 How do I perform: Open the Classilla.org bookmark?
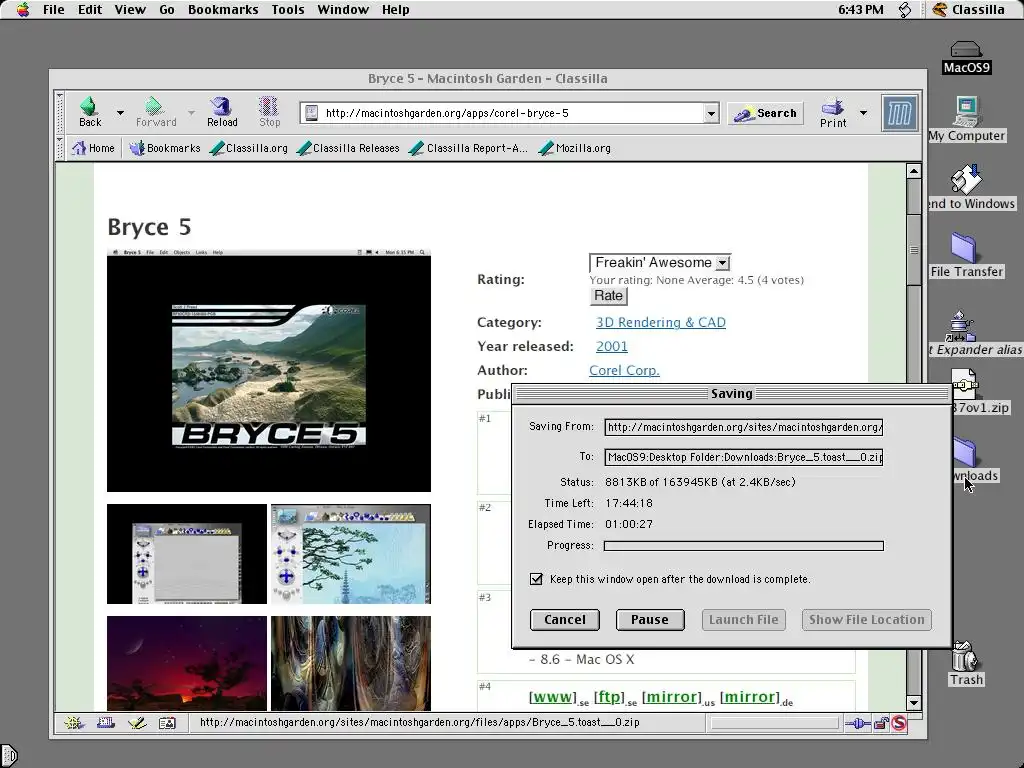point(249,148)
